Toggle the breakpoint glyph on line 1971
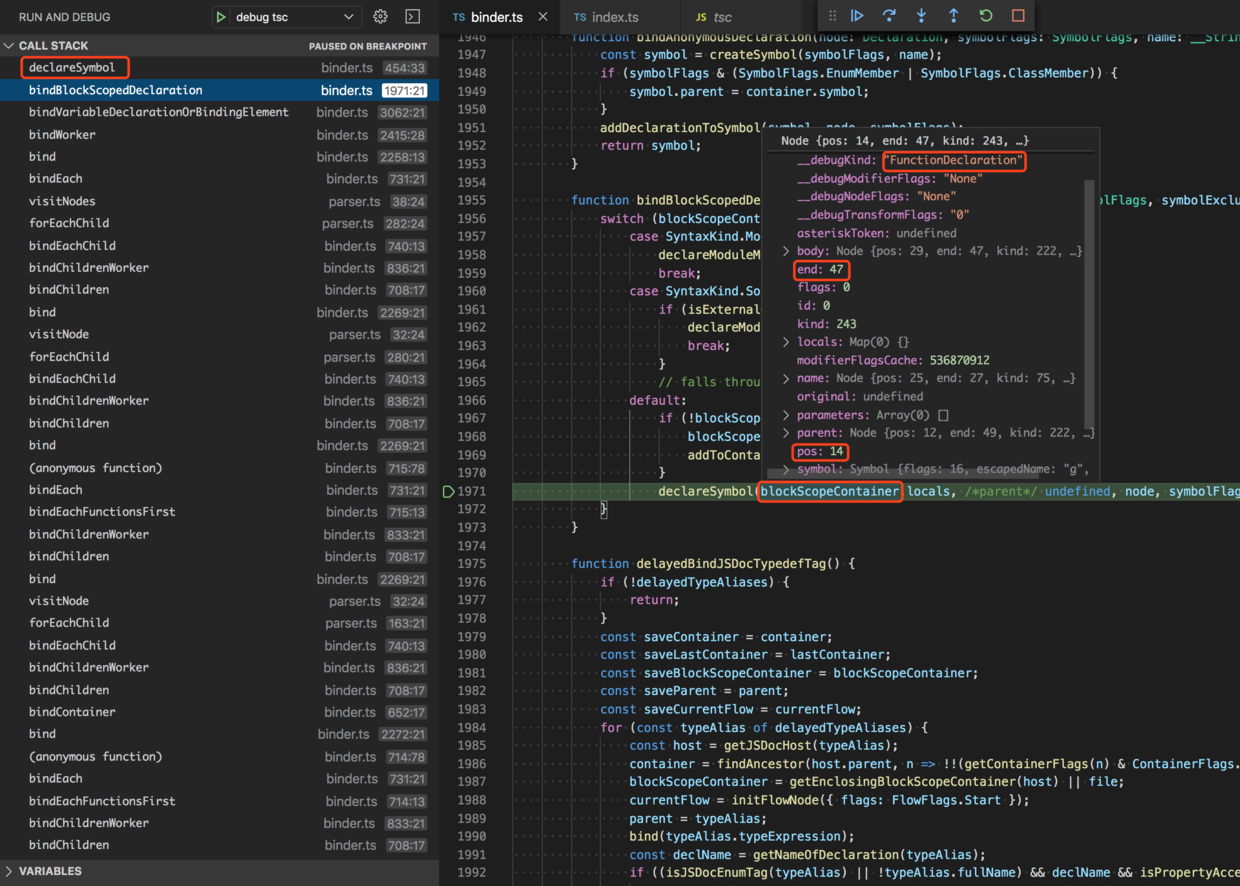 coord(449,491)
